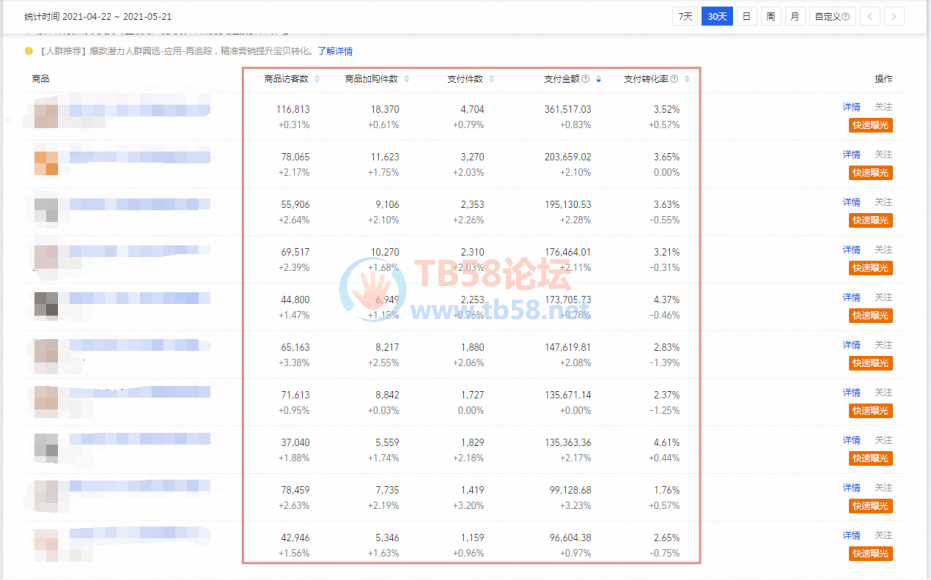
Task: Open the 了解详情 link in the tip banner
Action: (x=334, y=51)
